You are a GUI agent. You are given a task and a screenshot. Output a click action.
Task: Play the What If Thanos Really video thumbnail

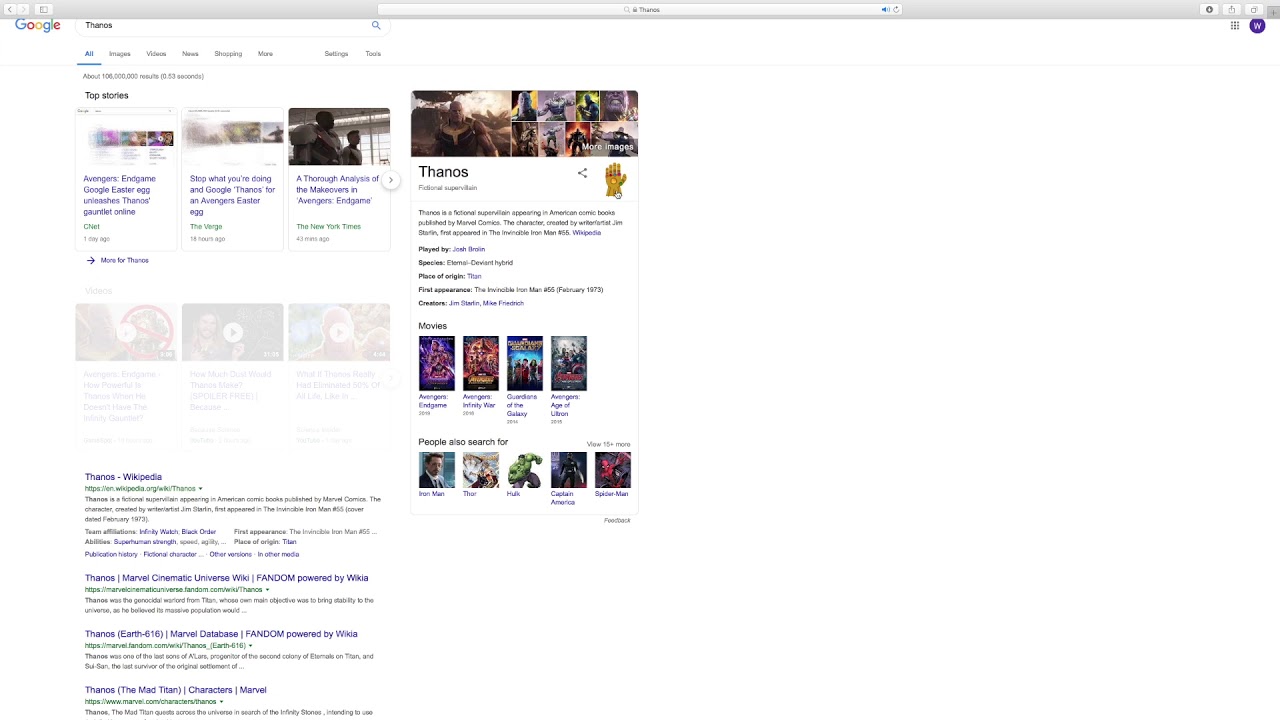pyautogui.click(x=339, y=332)
